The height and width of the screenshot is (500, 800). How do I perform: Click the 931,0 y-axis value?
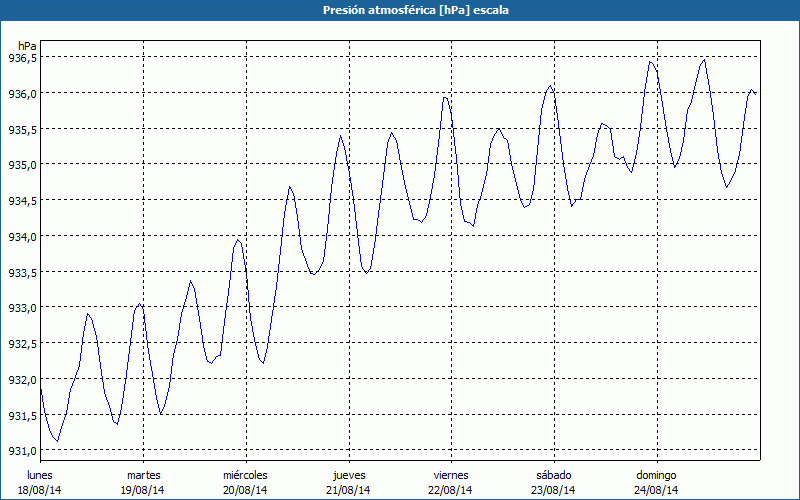[23, 451]
